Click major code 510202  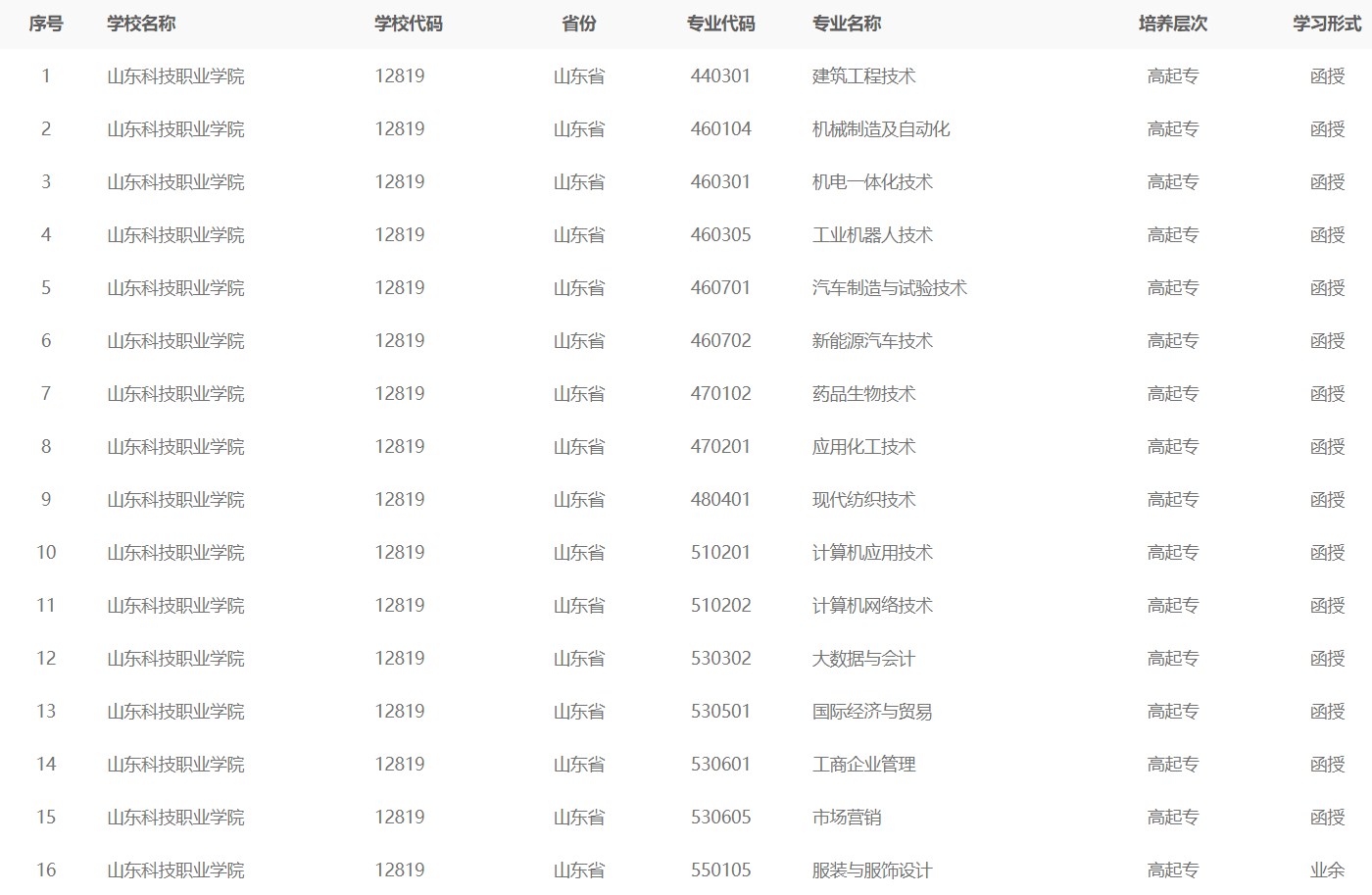[x=721, y=606]
